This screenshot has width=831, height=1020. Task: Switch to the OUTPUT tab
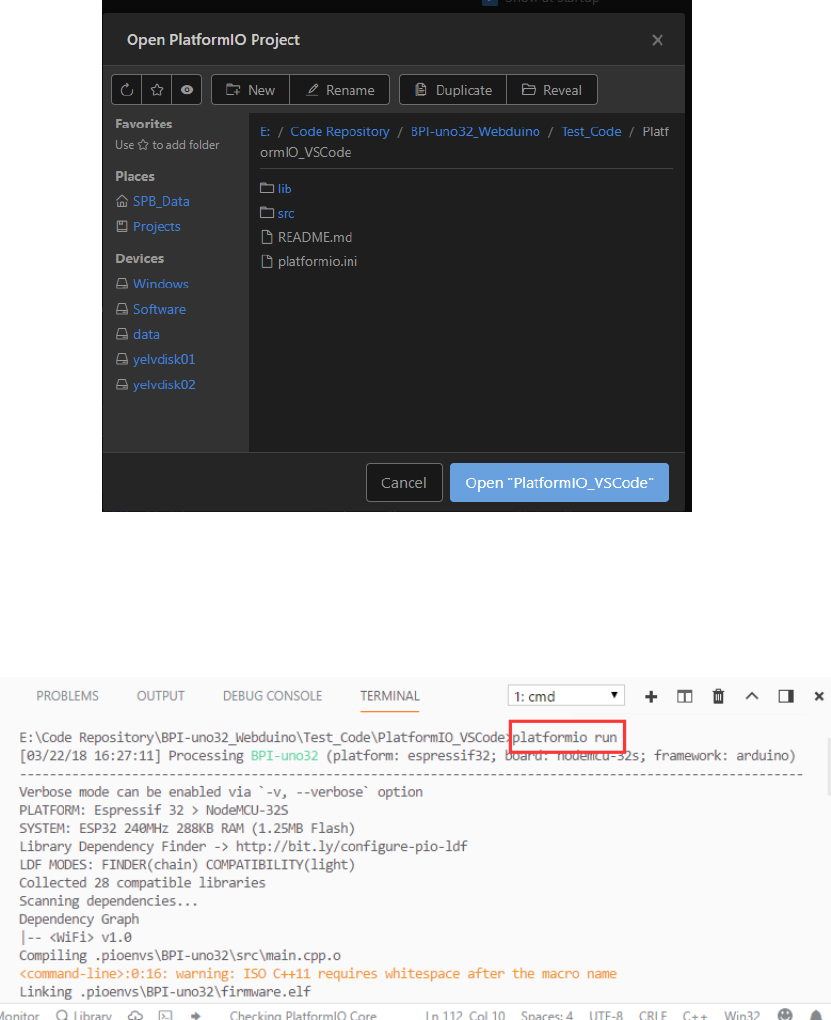(x=161, y=696)
